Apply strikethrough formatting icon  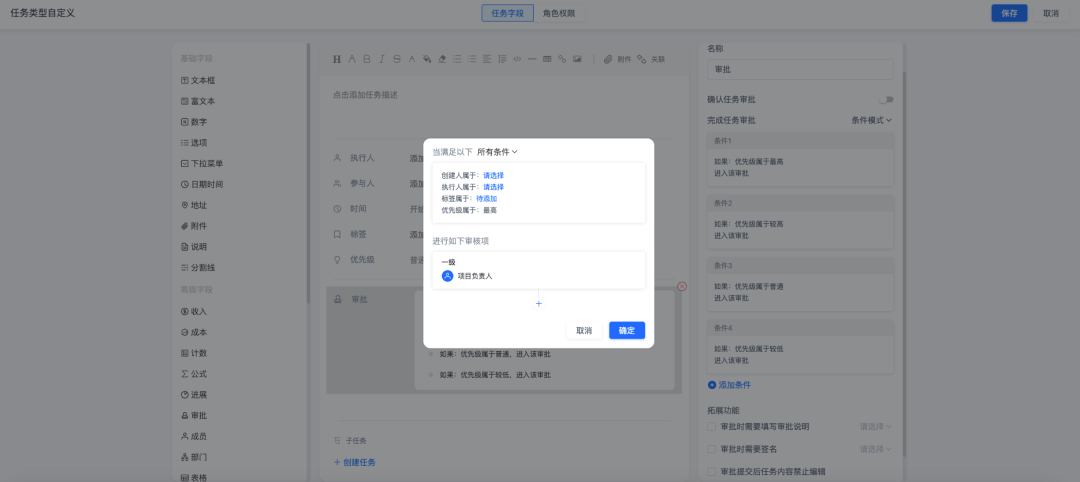coord(397,59)
